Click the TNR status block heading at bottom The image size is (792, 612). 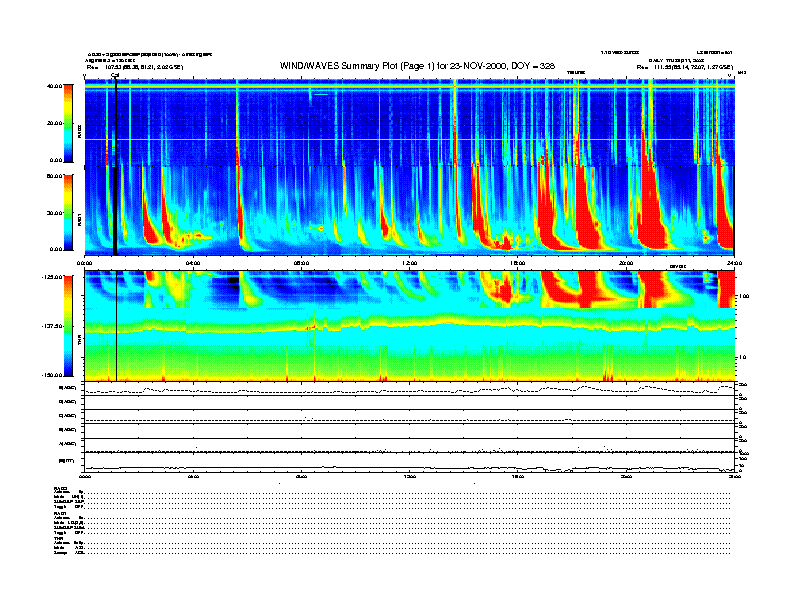(58, 539)
